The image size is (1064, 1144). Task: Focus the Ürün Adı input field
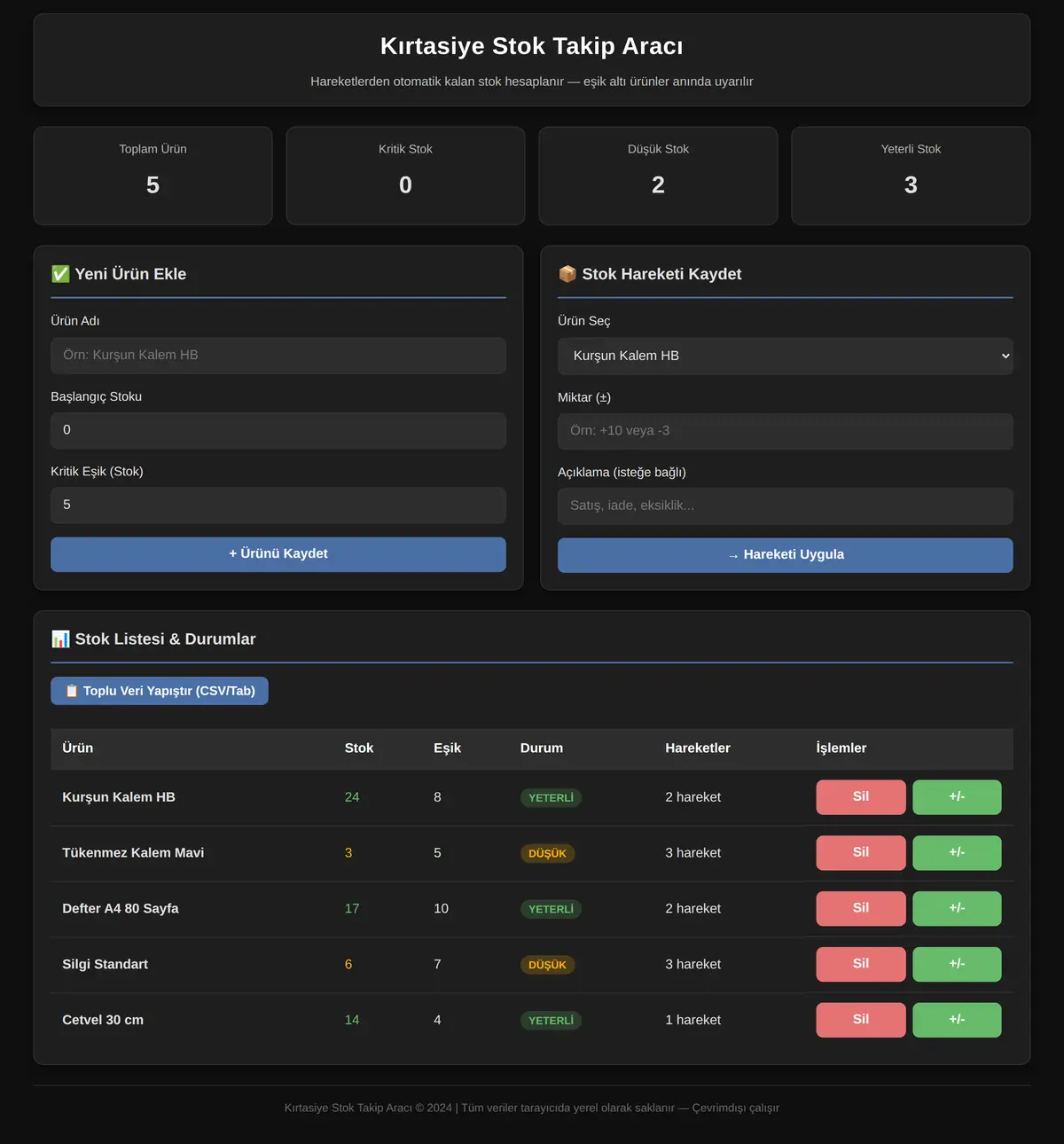point(278,356)
